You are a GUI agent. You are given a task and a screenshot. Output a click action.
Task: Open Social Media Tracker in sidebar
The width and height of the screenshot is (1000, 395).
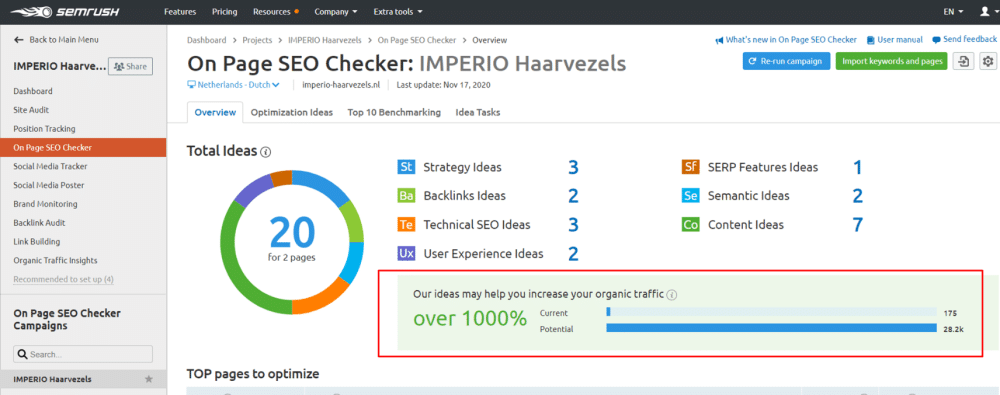[50, 167]
